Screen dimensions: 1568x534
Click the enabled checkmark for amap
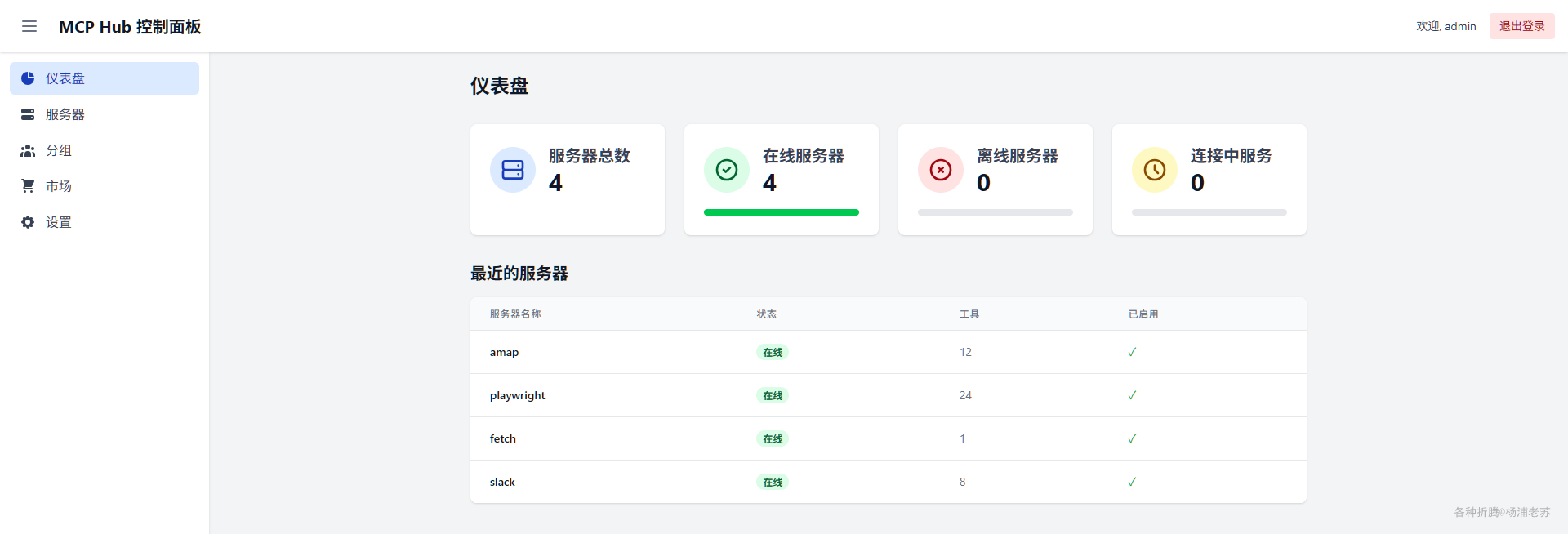(1132, 352)
